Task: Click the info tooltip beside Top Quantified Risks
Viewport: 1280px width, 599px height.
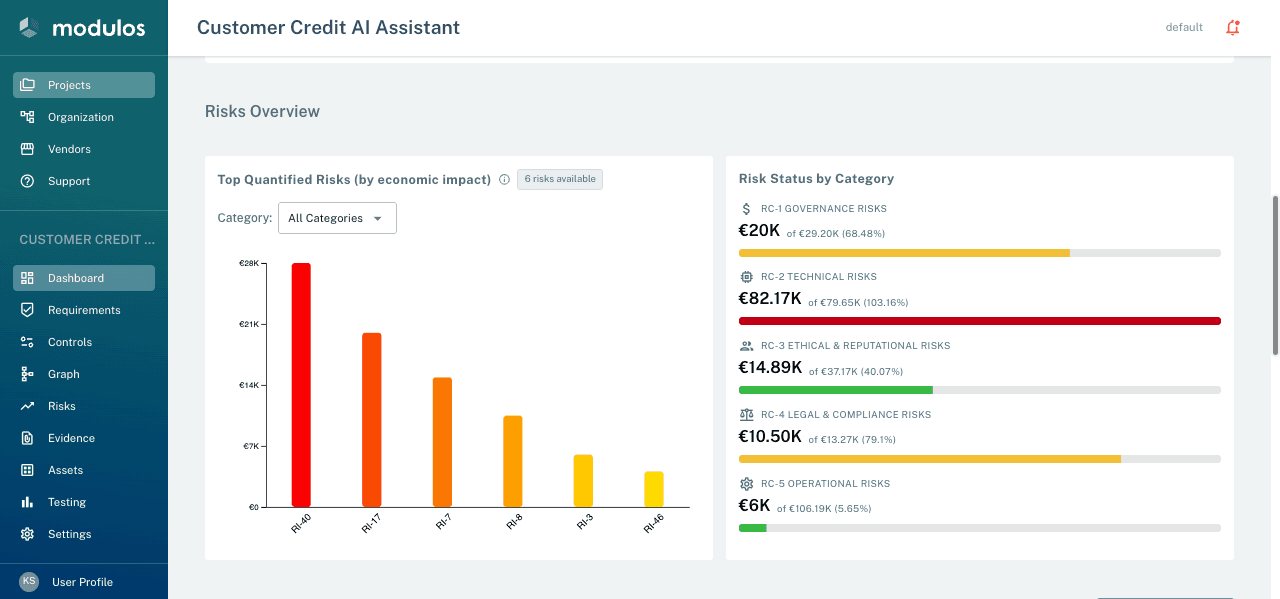Action: (x=504, y=179)
